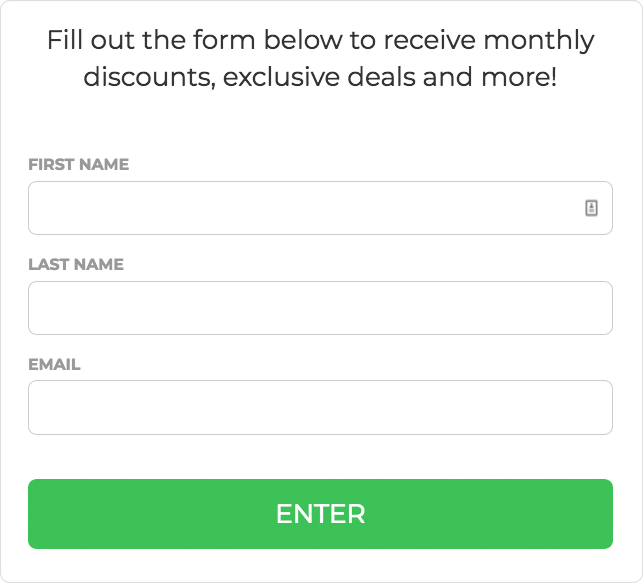Click the contact autofill icon in First Name
The width and height of the screenshot is (643, 583).
[x=591, y=208]
